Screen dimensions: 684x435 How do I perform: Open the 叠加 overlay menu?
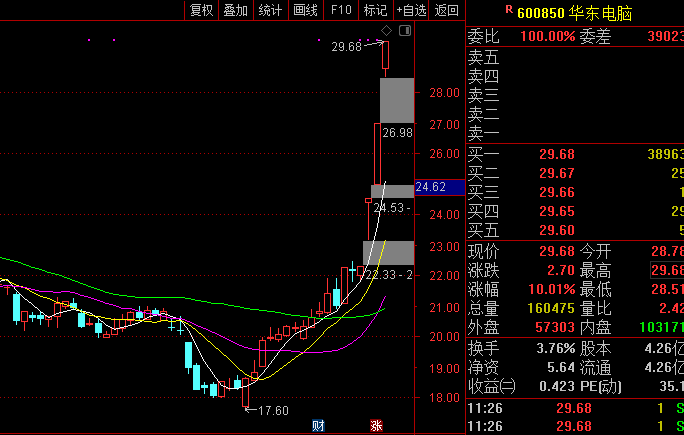click(x=236, y=10)
